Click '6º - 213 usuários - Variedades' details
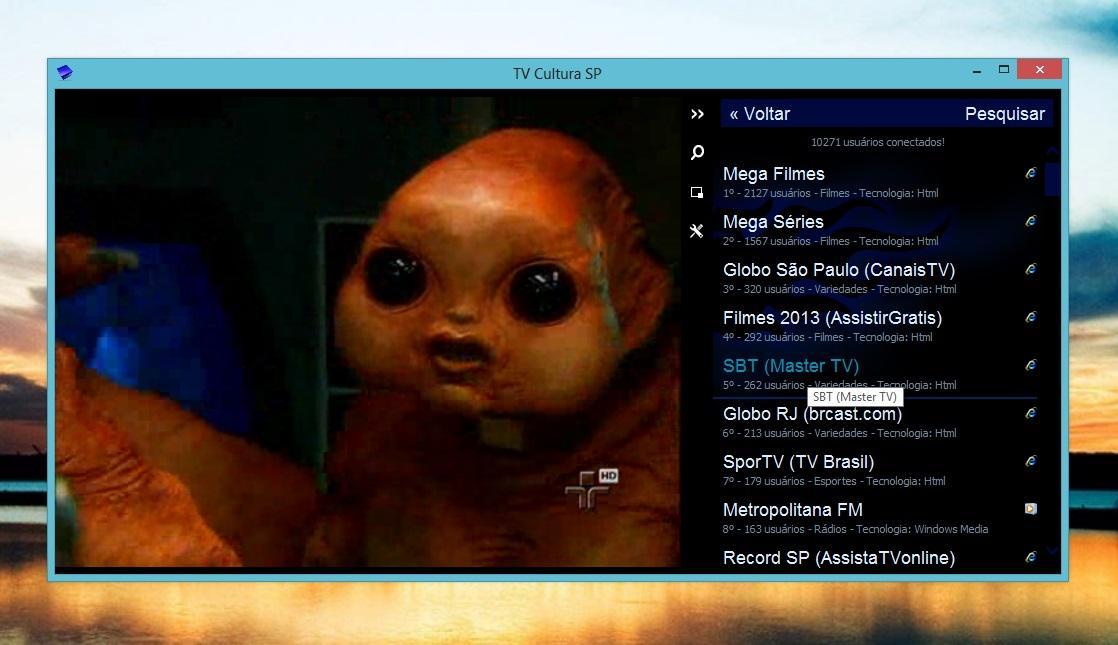This screenshot has width=1118, height=645. click(839, 433)
